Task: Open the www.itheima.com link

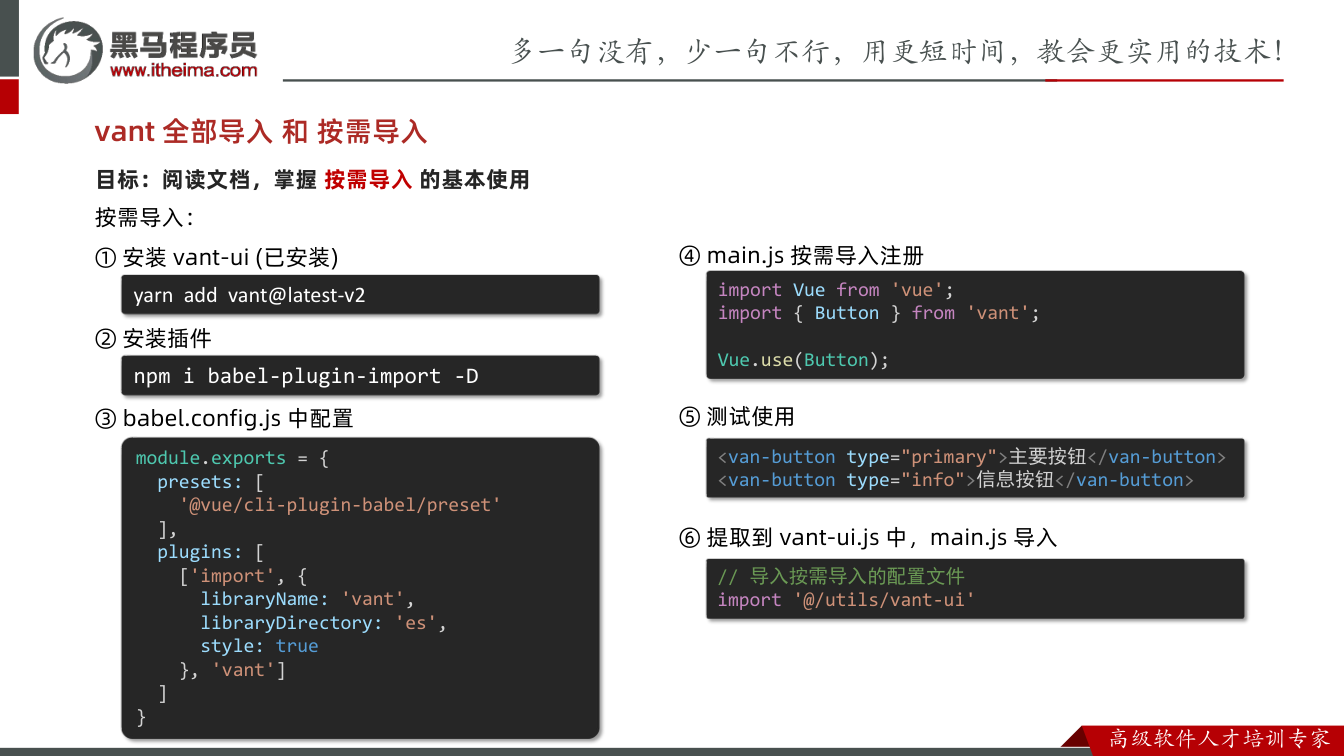Action: click(184, 70)
